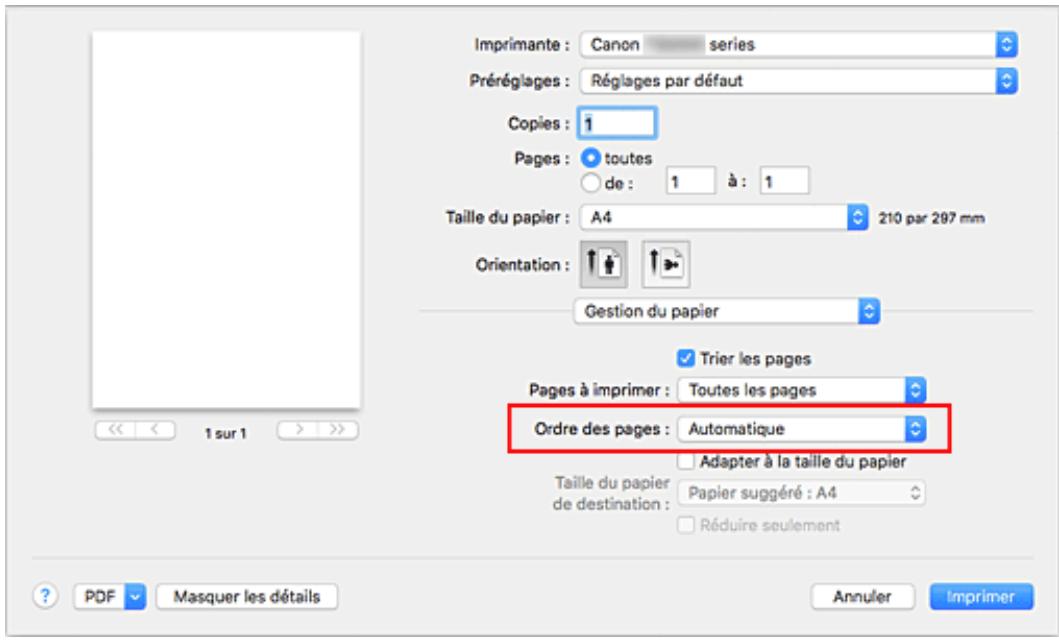1059x640 pixels.
Task: Click the '210 par 297 mm' size text
Action: [931, 218]
